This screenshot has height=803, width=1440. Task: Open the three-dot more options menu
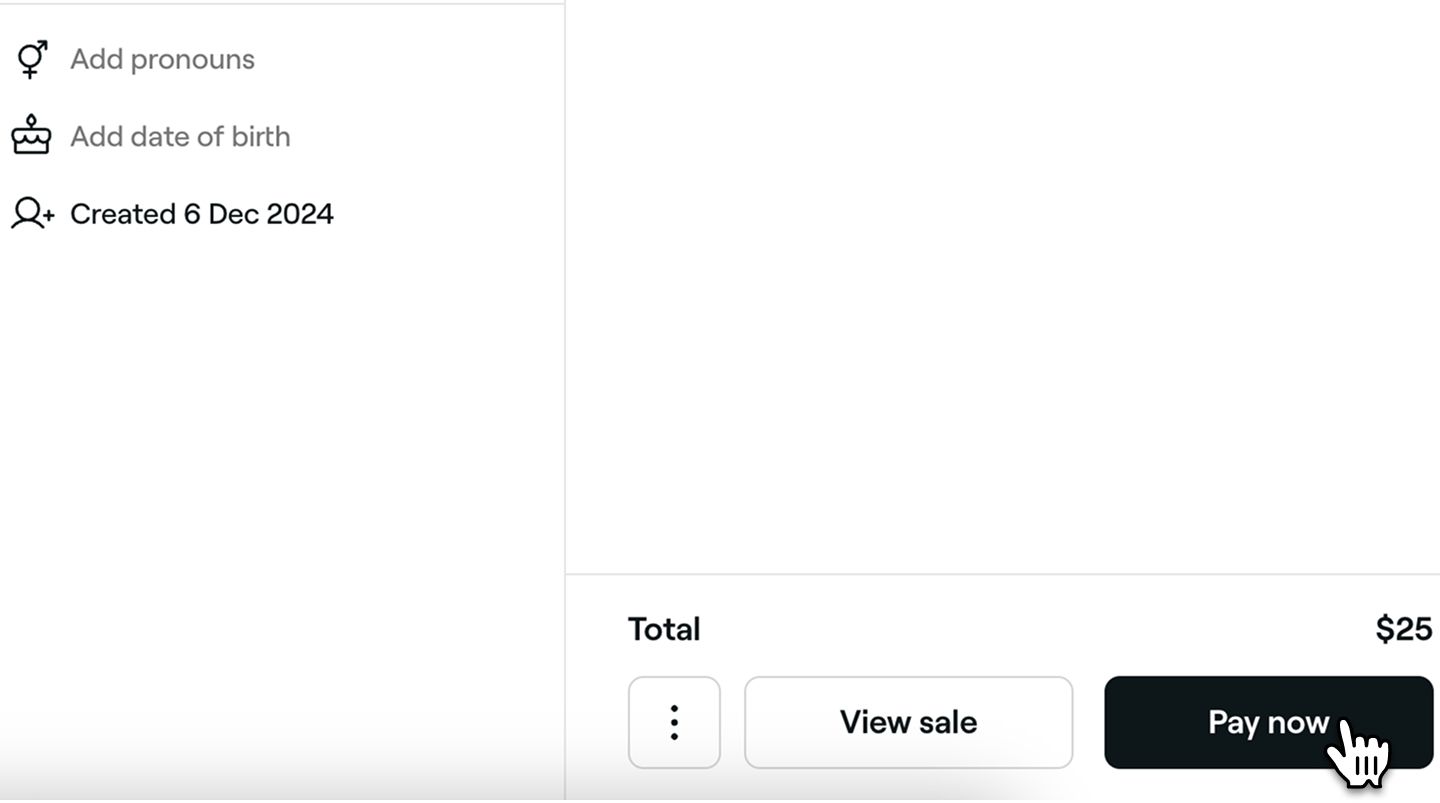point(674,722)
